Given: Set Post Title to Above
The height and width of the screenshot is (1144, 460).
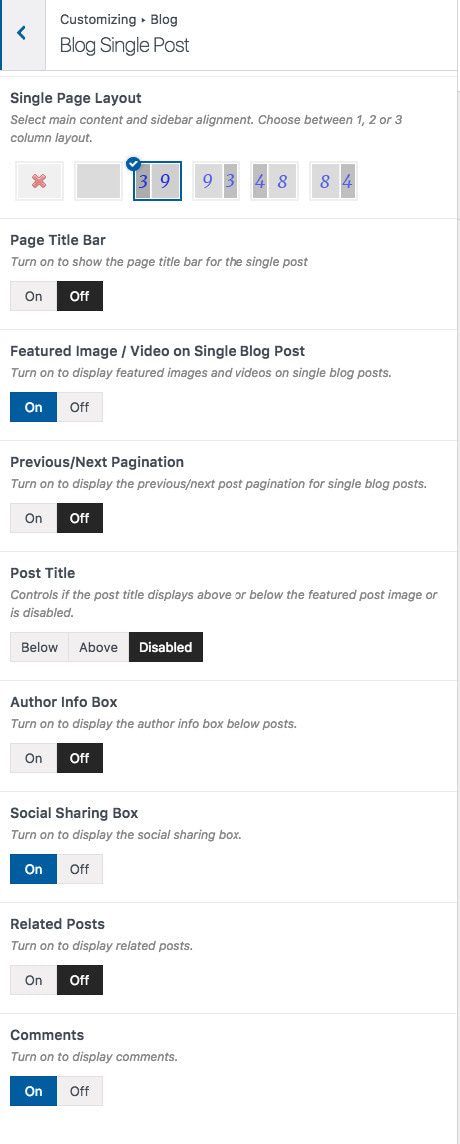Looking at the screenshot, I should (99, 647).
